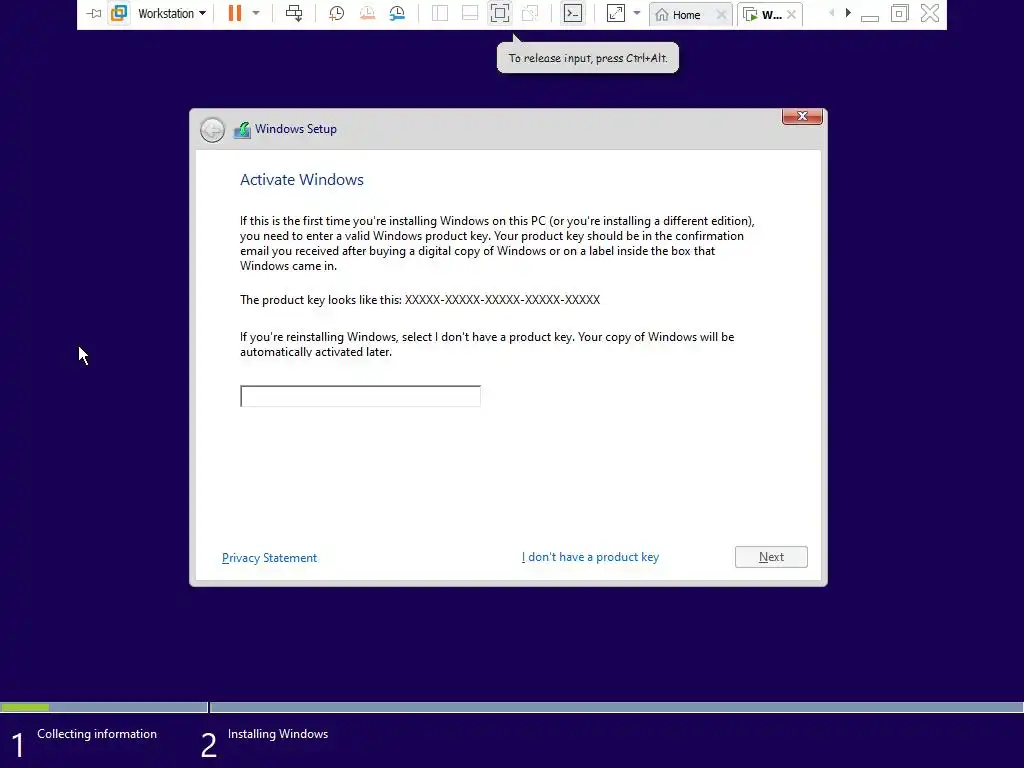Click the 'Activate Windows' heading

click(x=302, y=180)
